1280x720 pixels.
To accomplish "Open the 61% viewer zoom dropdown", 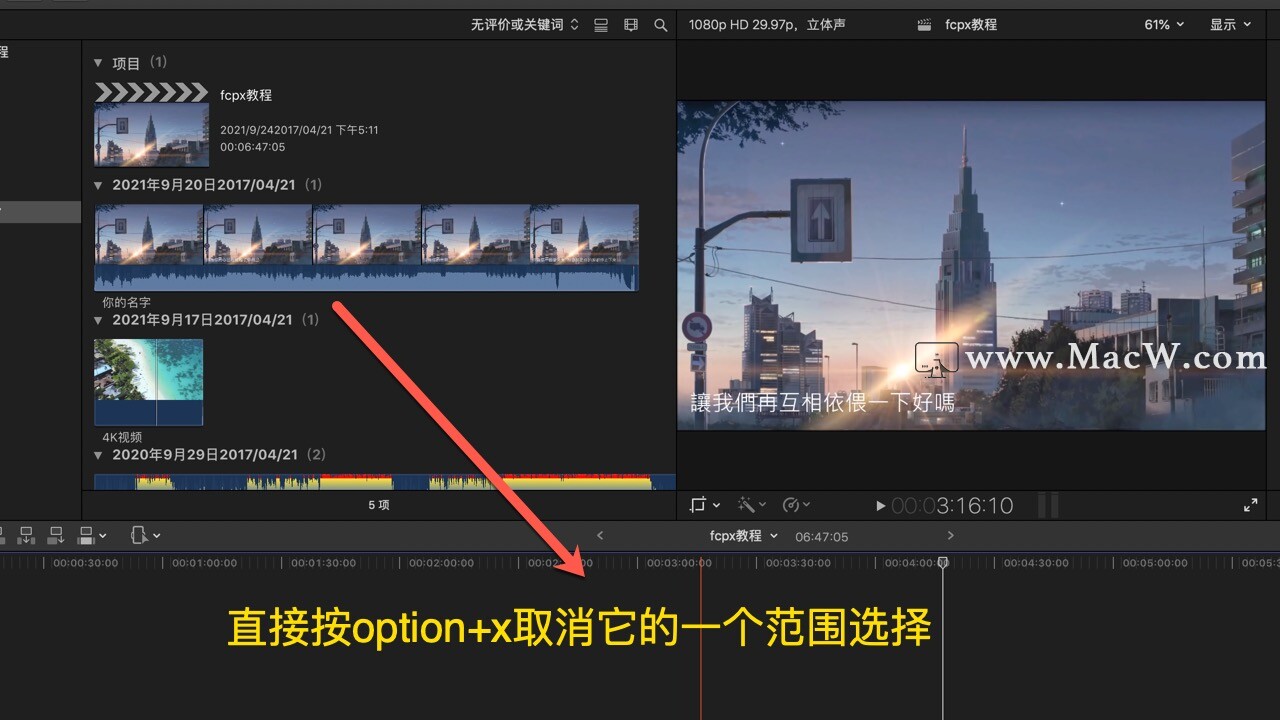I will click(1164, 25).
